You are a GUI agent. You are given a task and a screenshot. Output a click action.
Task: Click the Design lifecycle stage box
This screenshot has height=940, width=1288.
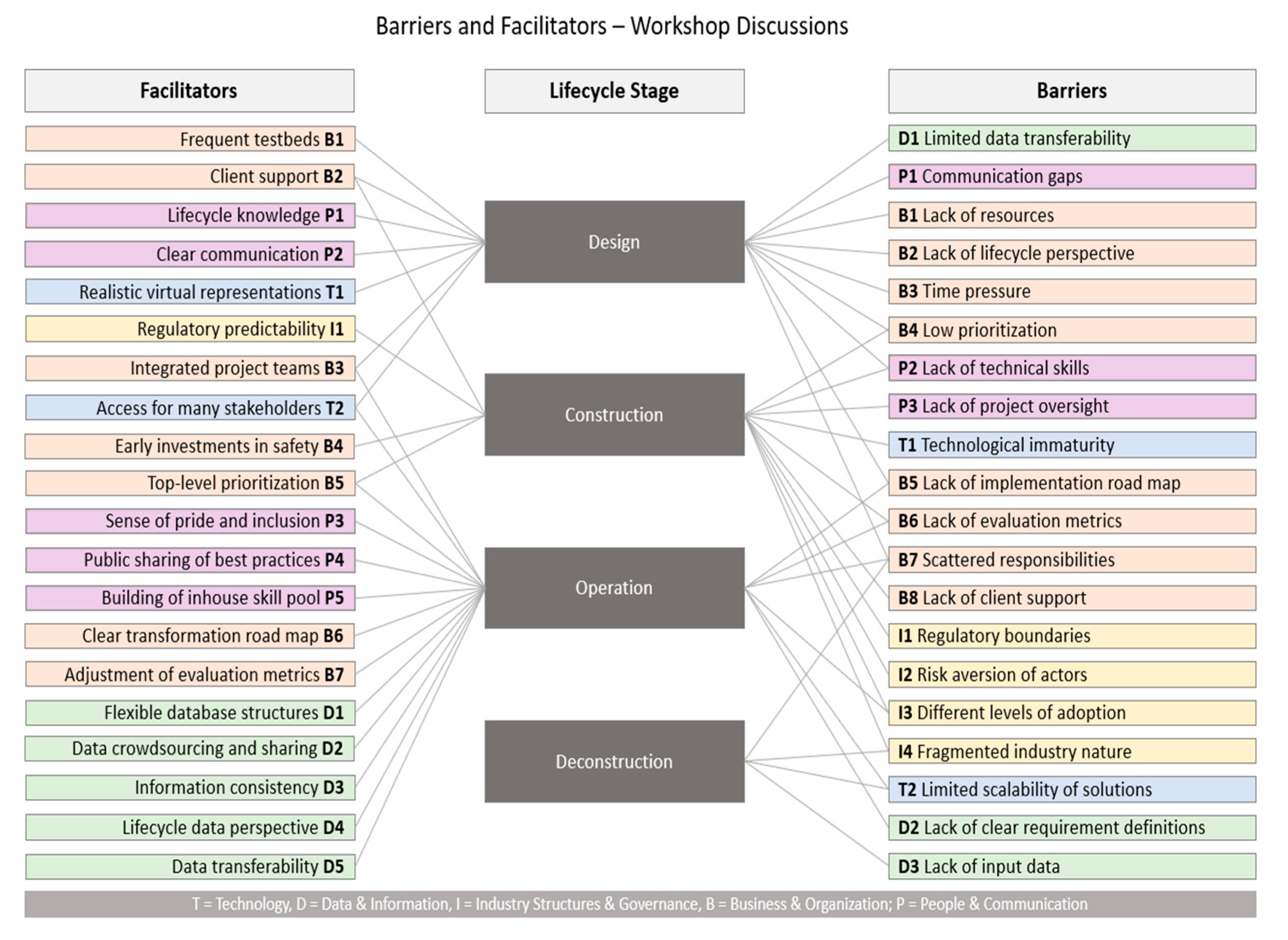click(614, 242)
